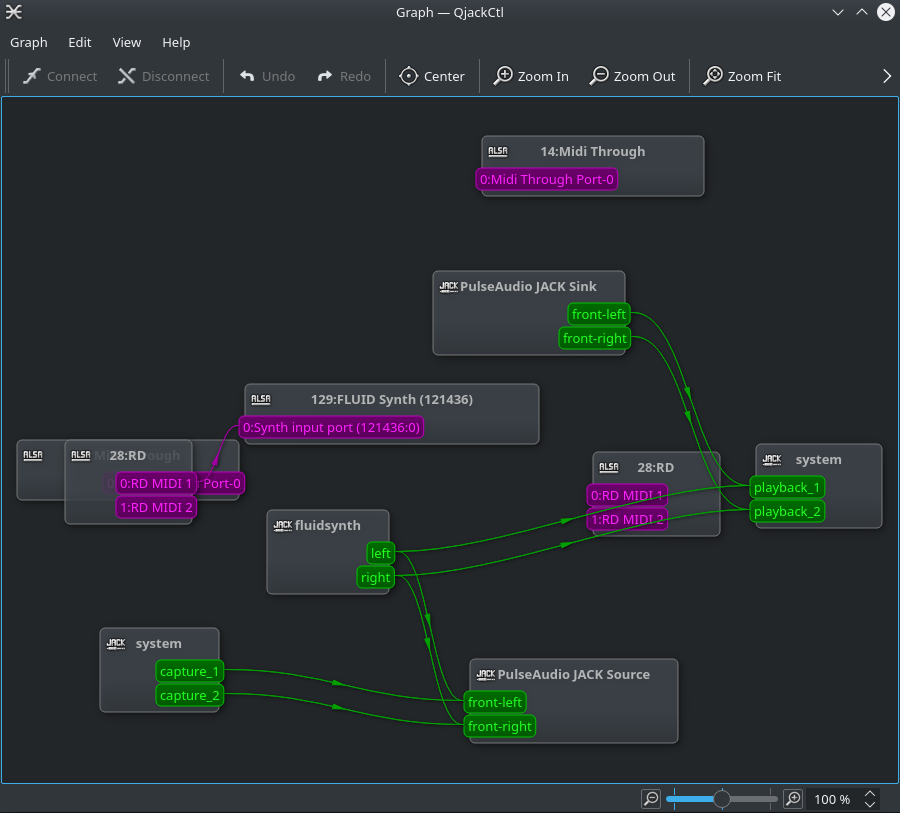Select the 0:Midi Through Port-0 port

(x=546, y=180)
